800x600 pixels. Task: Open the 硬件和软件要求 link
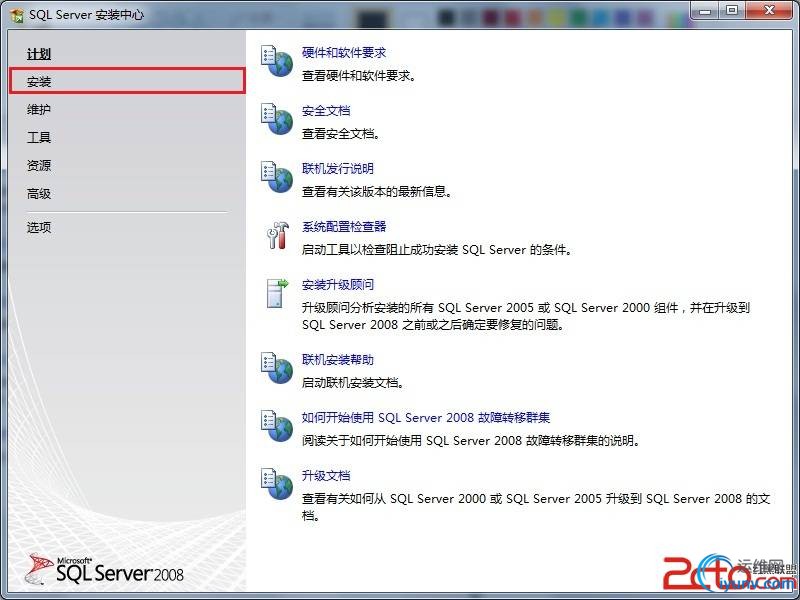click(x=344, y=53)
